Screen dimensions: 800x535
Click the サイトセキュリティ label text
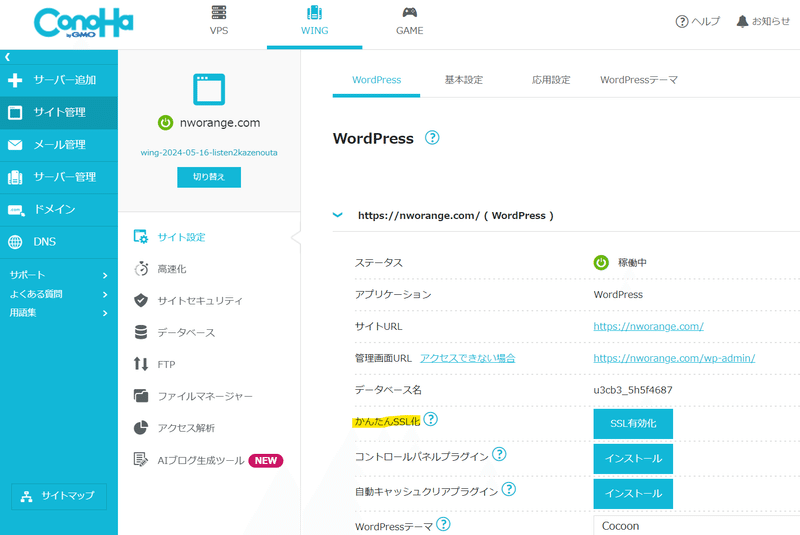pos(200,301)
